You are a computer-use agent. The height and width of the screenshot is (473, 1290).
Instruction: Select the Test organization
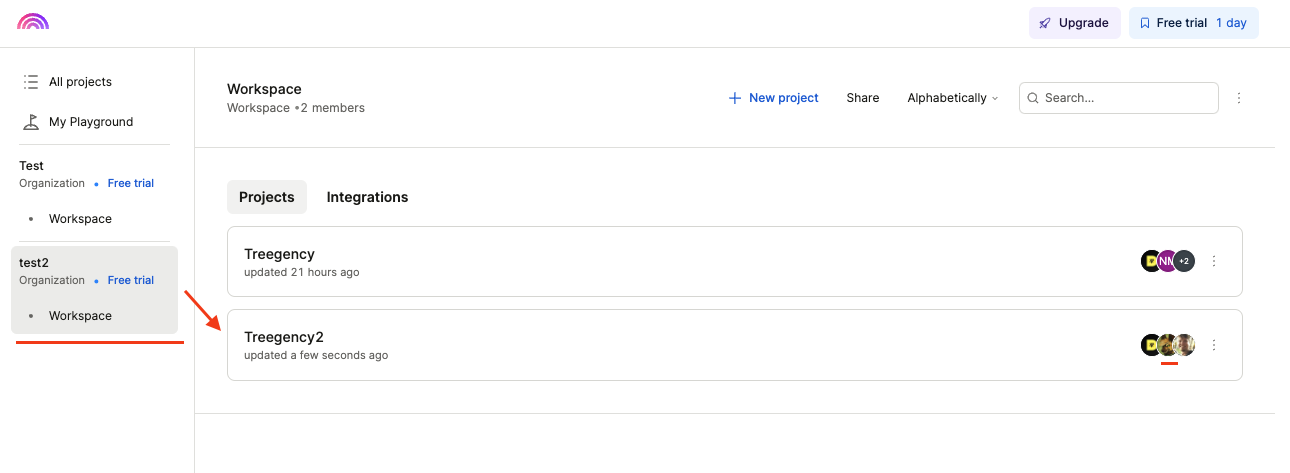click(32, 166)
